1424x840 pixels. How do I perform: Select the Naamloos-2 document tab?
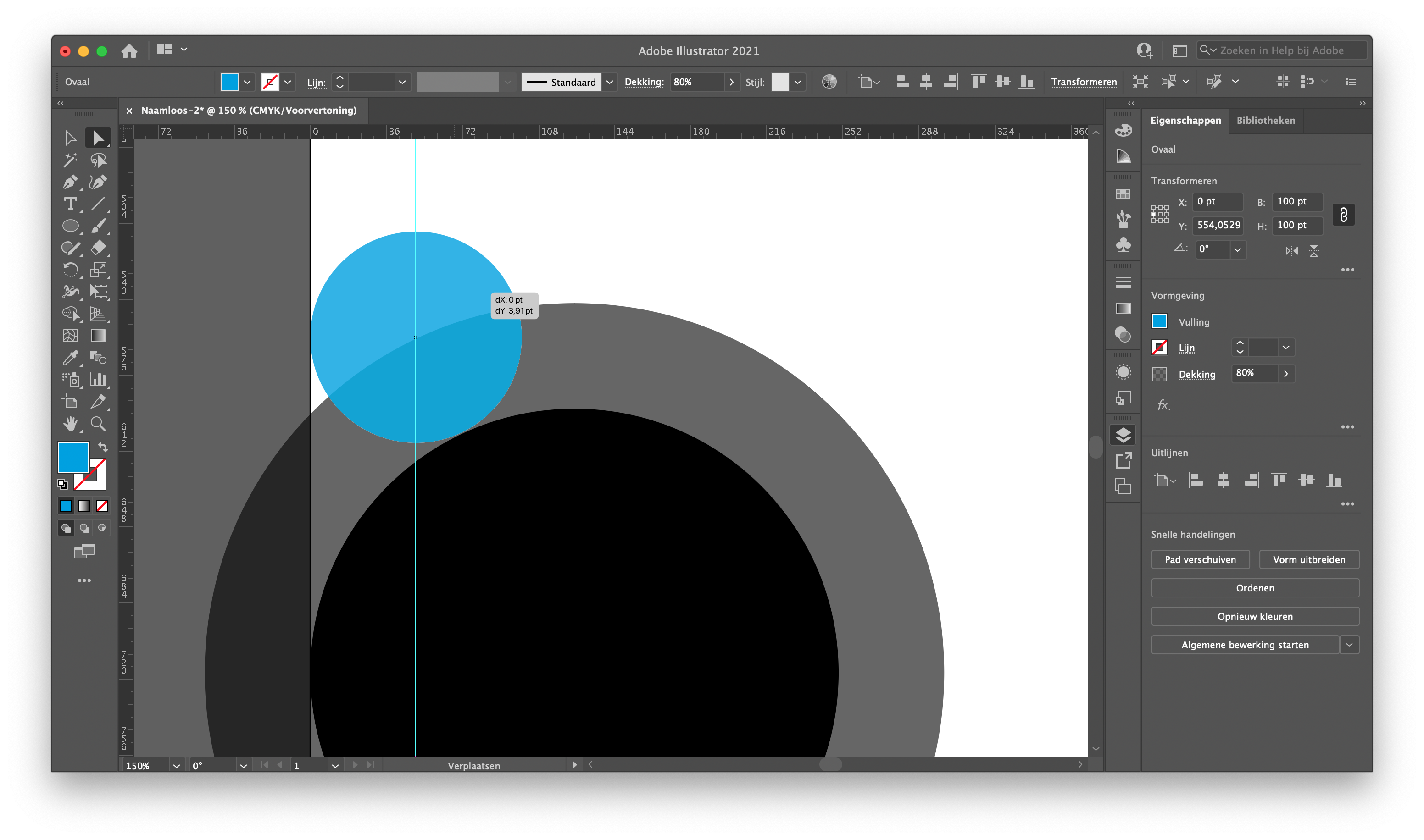coord(249,111)
